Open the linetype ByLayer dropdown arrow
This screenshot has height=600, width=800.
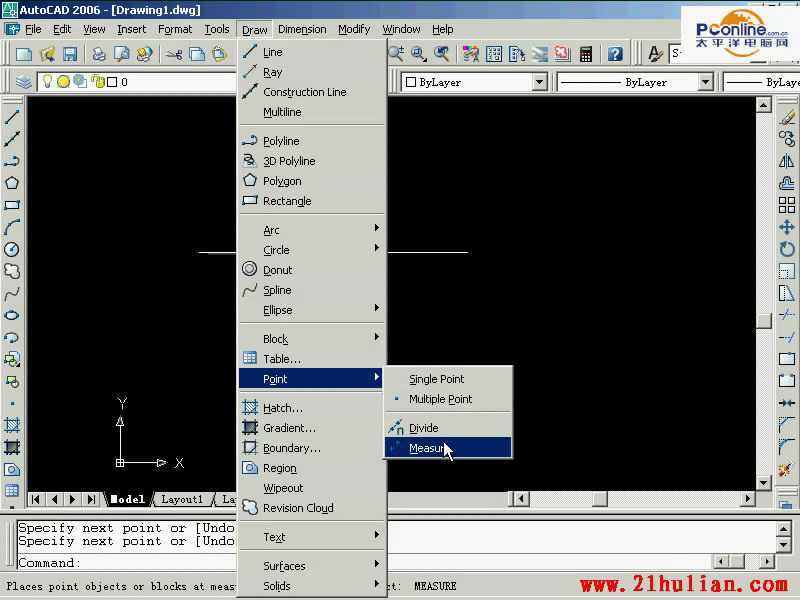pyautogui.click(x=705, y=82)
